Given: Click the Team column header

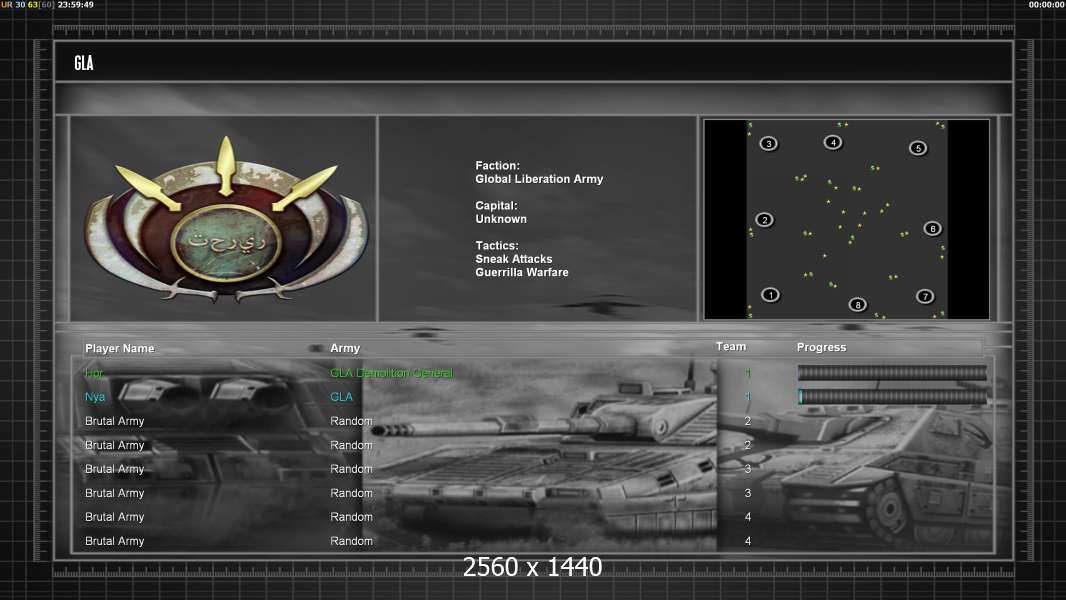Looking at the screenshot, I should coord(731,347).
